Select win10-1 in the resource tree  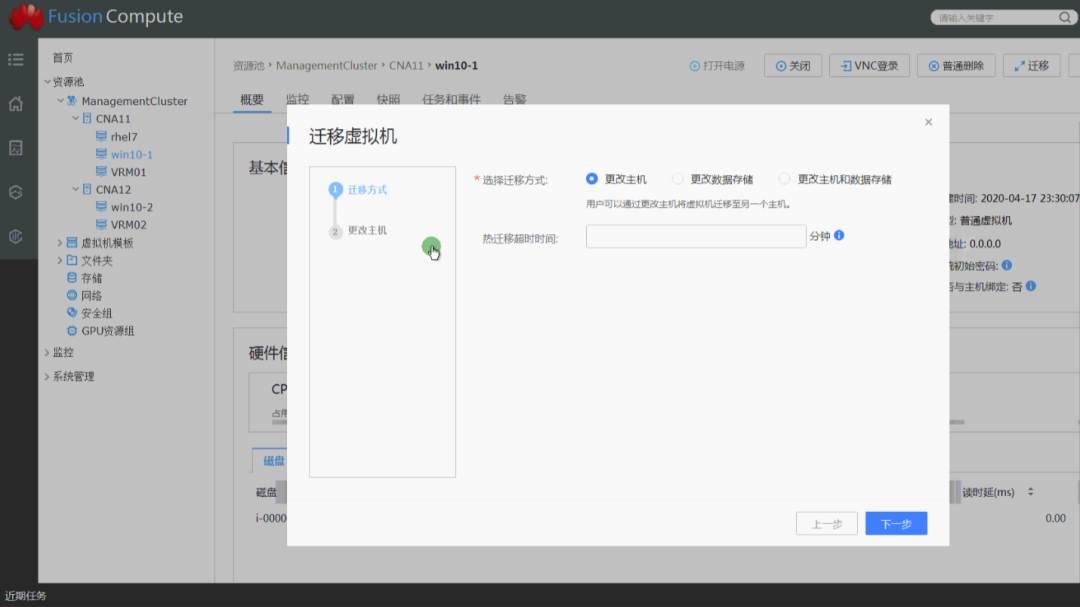tap(132, 154)
